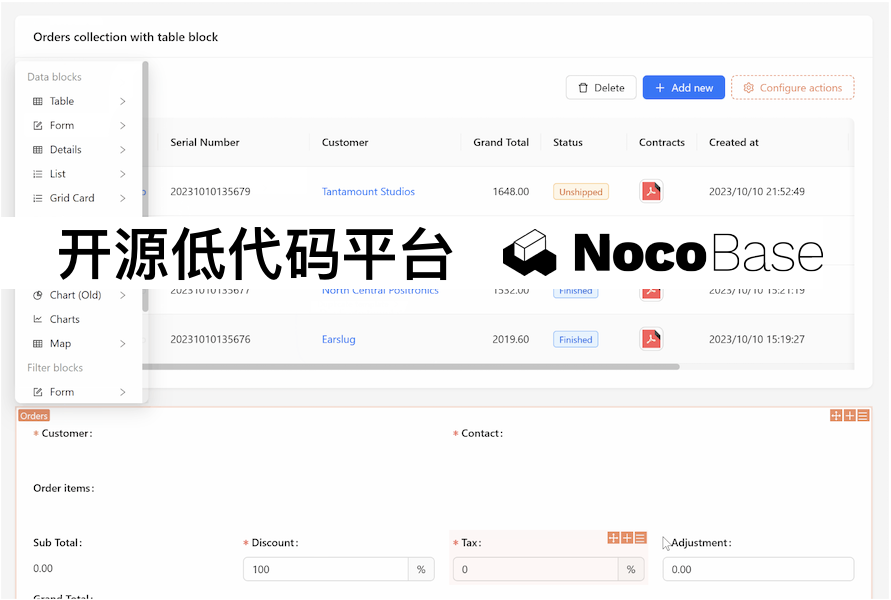Click the 2019.60 grand total cell

click(x=510, y=339)
